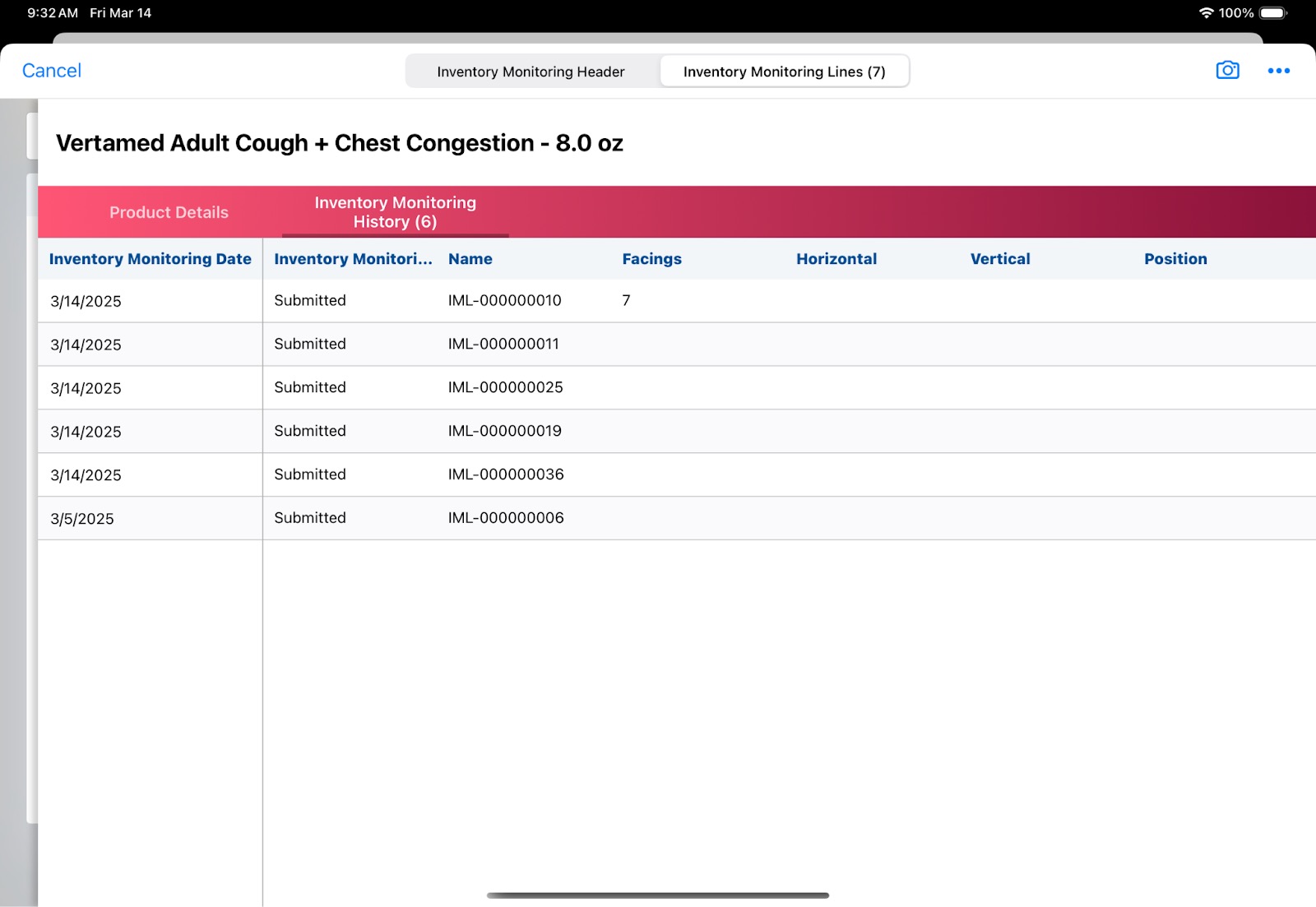
Task: Open record IML-000000010
Action: point(504,301)
